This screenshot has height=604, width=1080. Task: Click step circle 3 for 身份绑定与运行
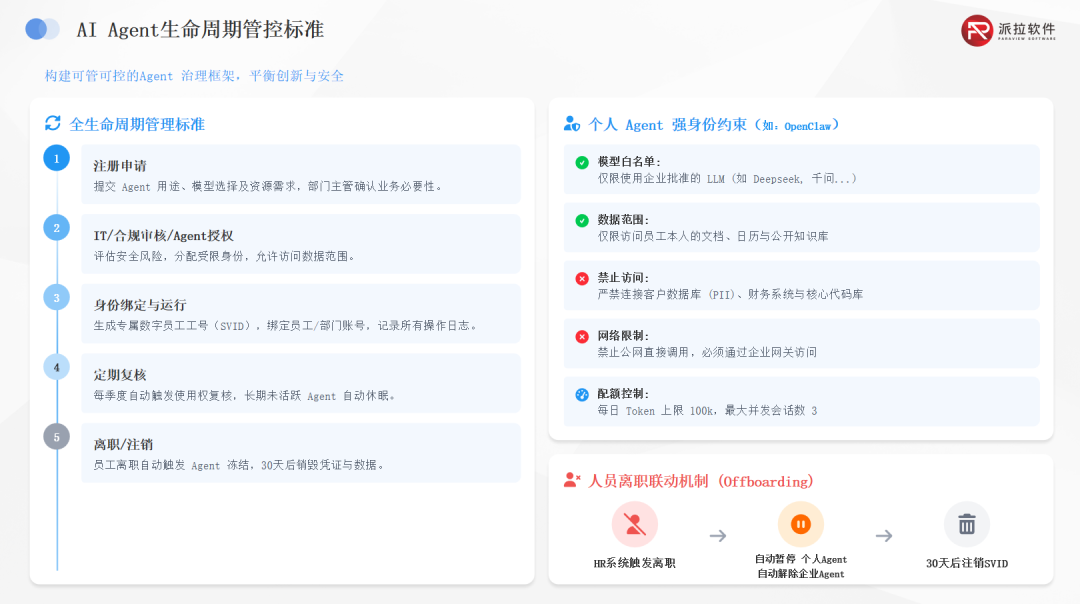pyautogui.click(x=56, y=297)
